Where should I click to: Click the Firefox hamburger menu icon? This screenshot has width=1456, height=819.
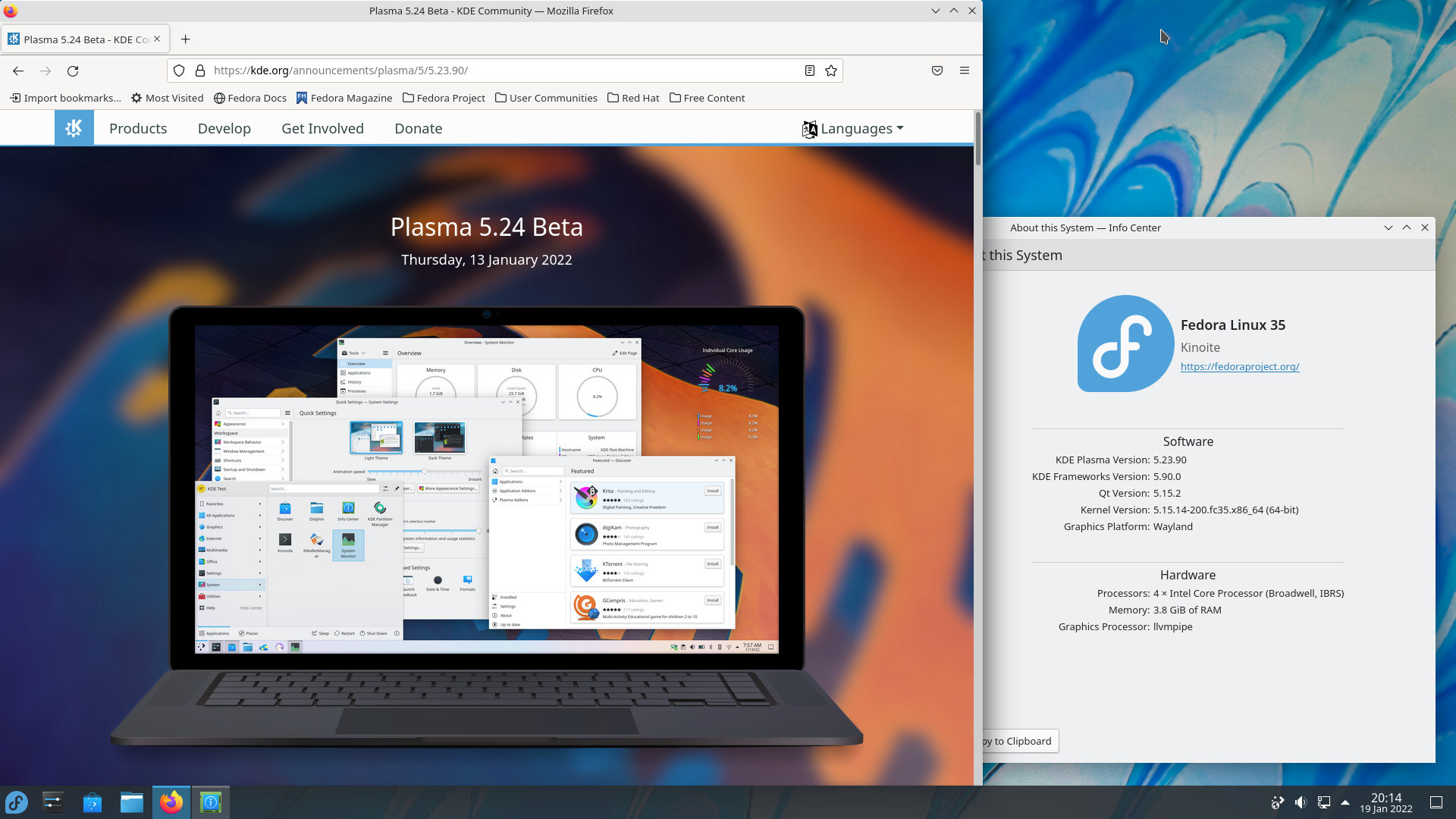point(964,70)
